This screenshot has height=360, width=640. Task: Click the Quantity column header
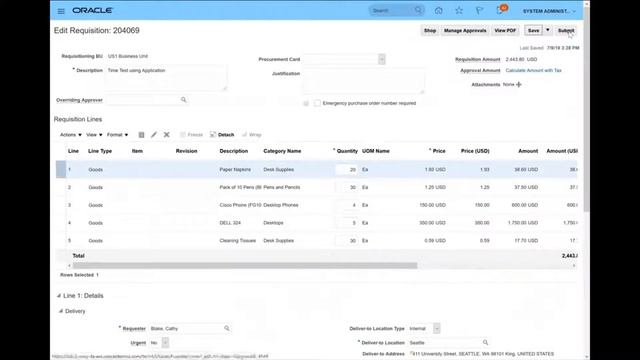[x=347, y=151]
